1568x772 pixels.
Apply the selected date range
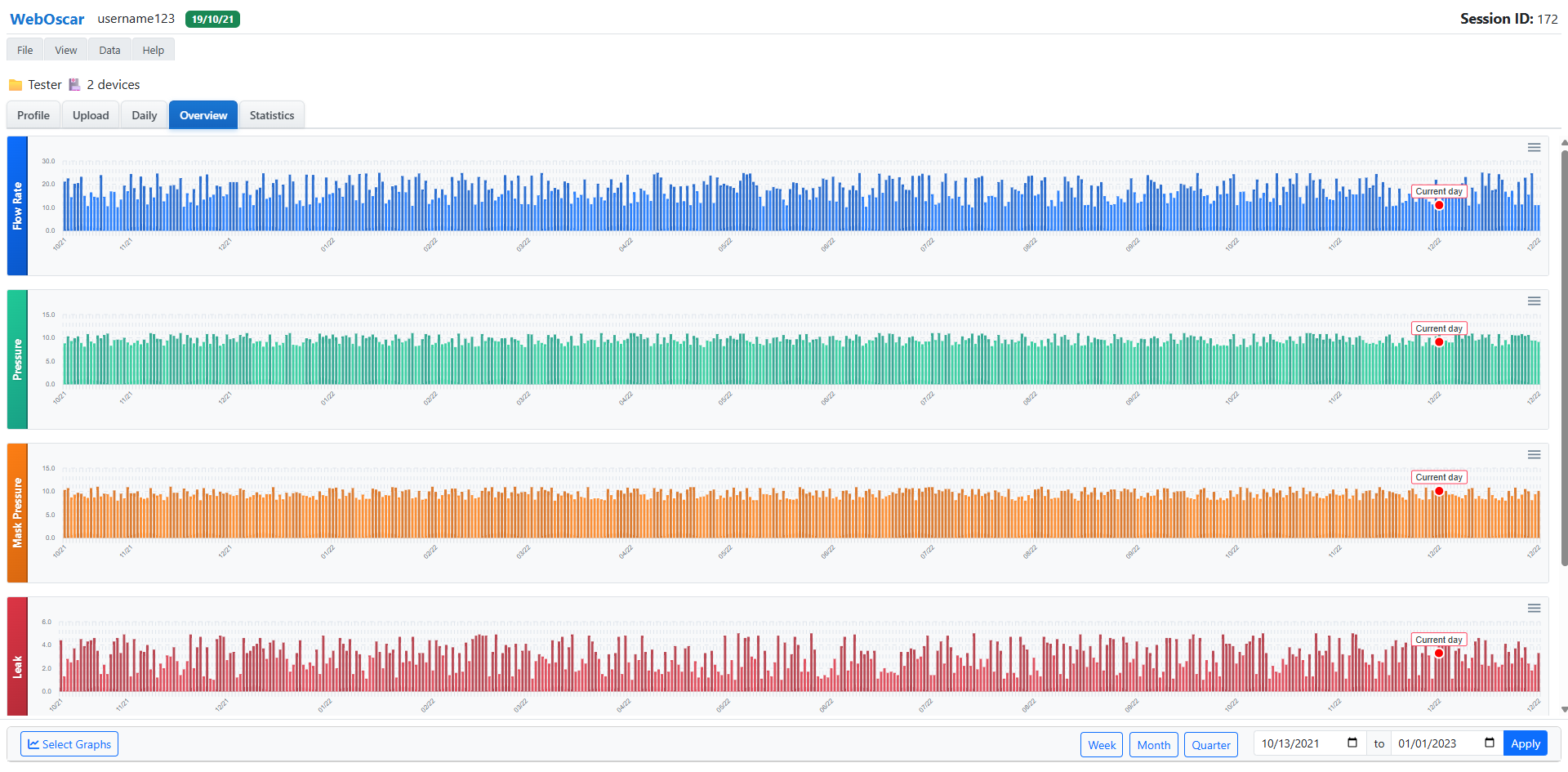click(1525, 744)
